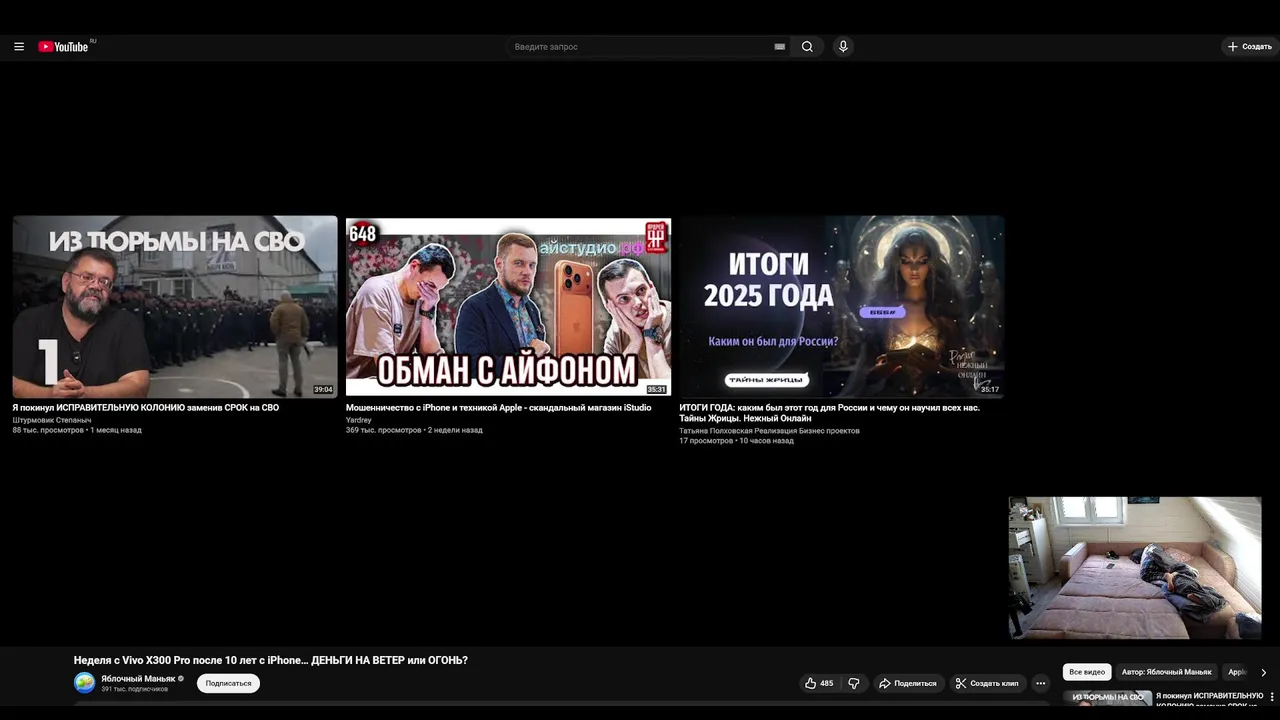Visit channel Yardrey

[x=359, y=420]
